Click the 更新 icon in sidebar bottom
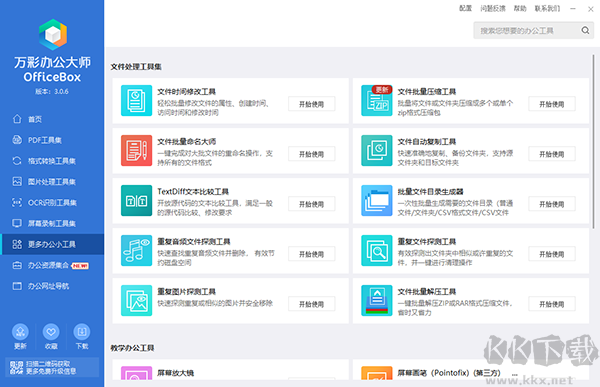The height and width of the screenshot is (387, 600). pos(20,332)
